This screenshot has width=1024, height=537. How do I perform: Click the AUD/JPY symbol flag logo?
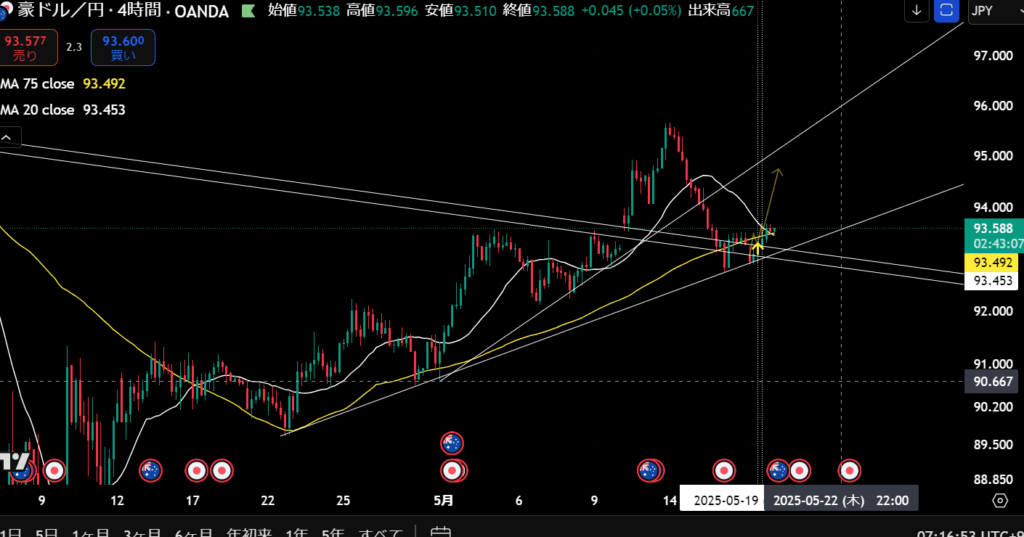(x=5, y=11)
